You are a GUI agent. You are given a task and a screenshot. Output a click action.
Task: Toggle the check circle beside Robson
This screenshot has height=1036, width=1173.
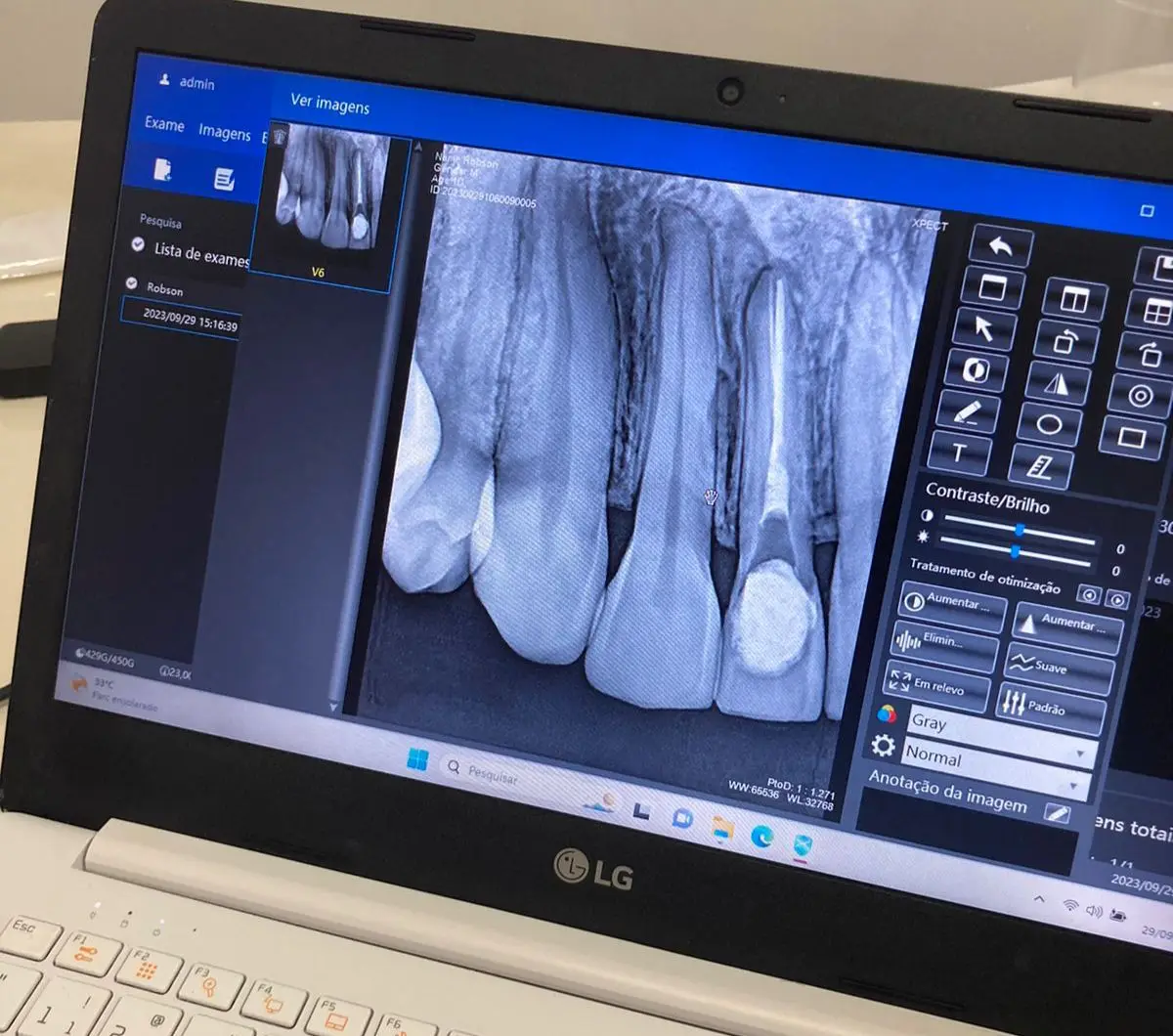pos(131,283)
